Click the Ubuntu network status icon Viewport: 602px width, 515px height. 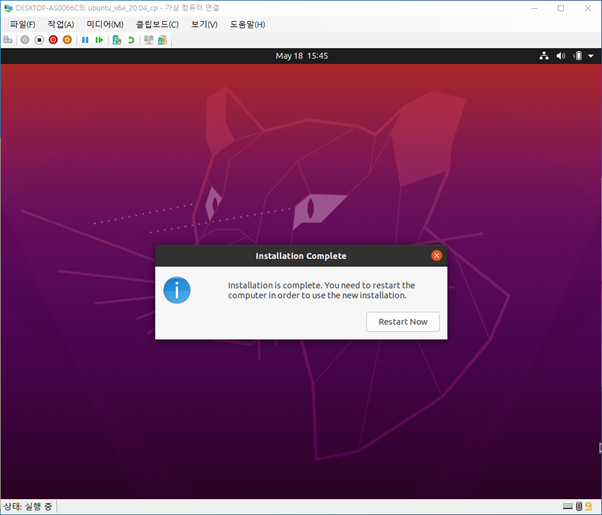tap(544, 56)
